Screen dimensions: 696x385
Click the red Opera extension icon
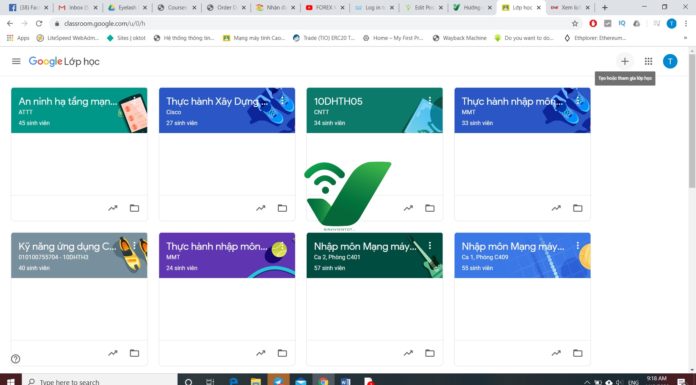click(593, 24)
